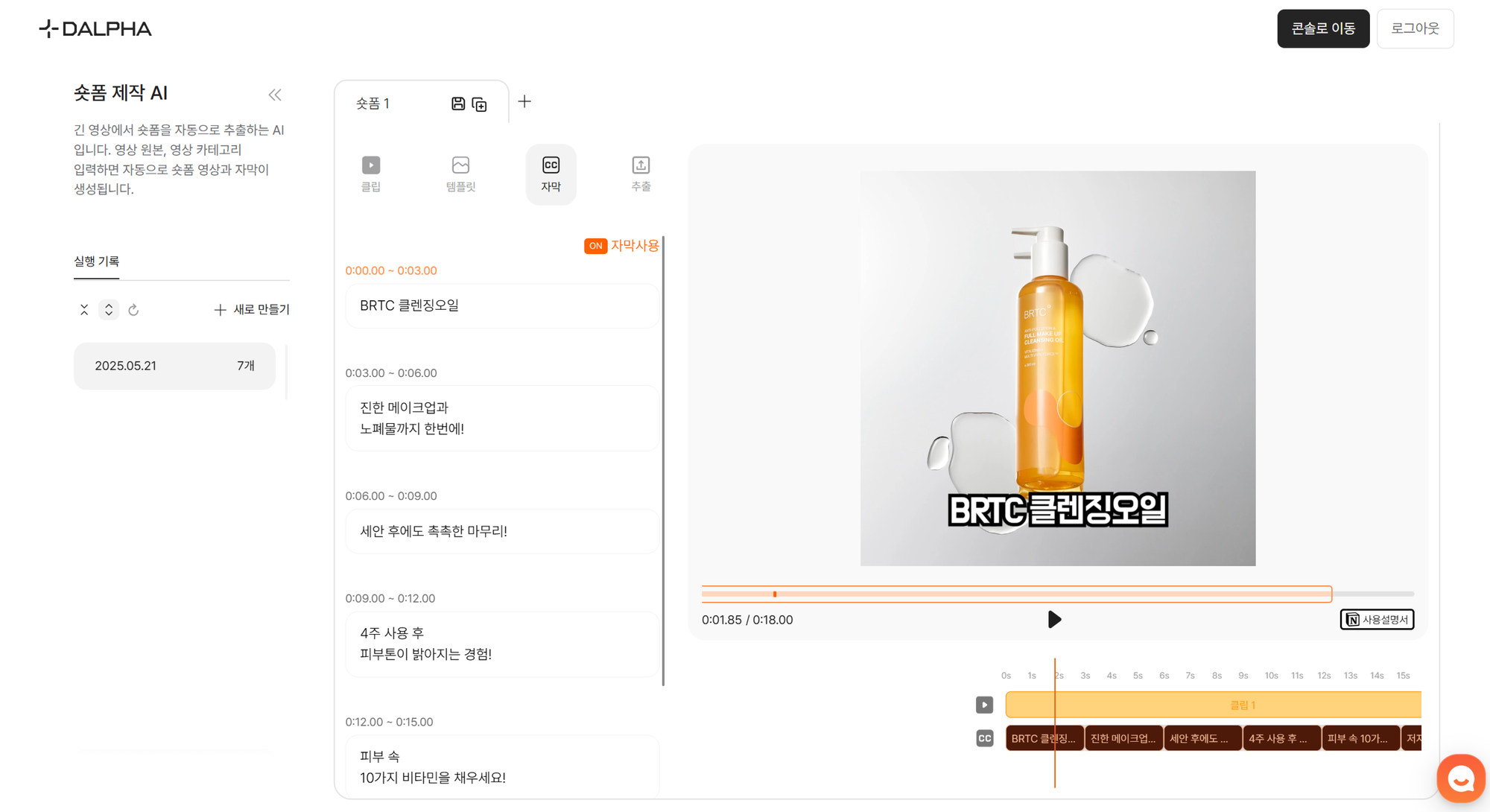
Task: Expand history items with the up-down arrows
Action: tap(109, 310)
